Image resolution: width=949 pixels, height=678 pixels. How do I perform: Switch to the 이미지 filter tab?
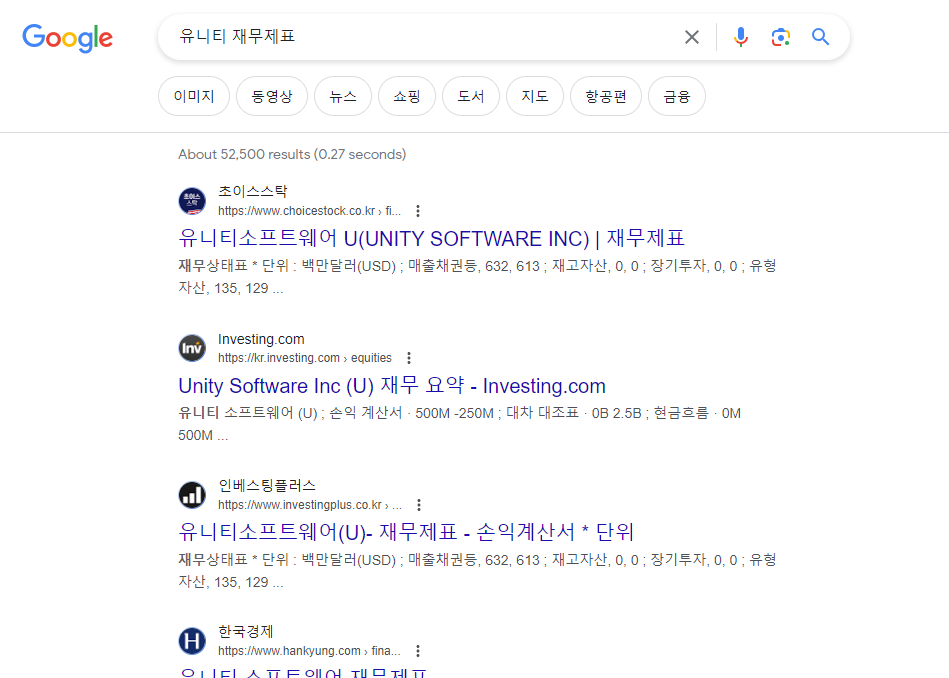(x=194, y=97)
